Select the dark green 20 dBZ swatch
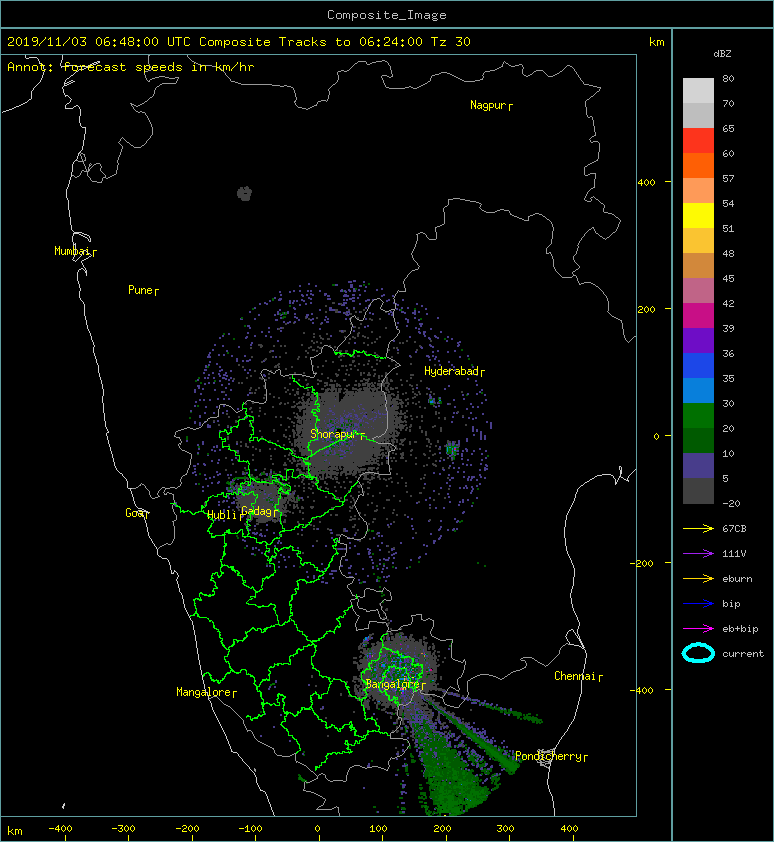The image size is (774, 842). click(x=698, y=440)
